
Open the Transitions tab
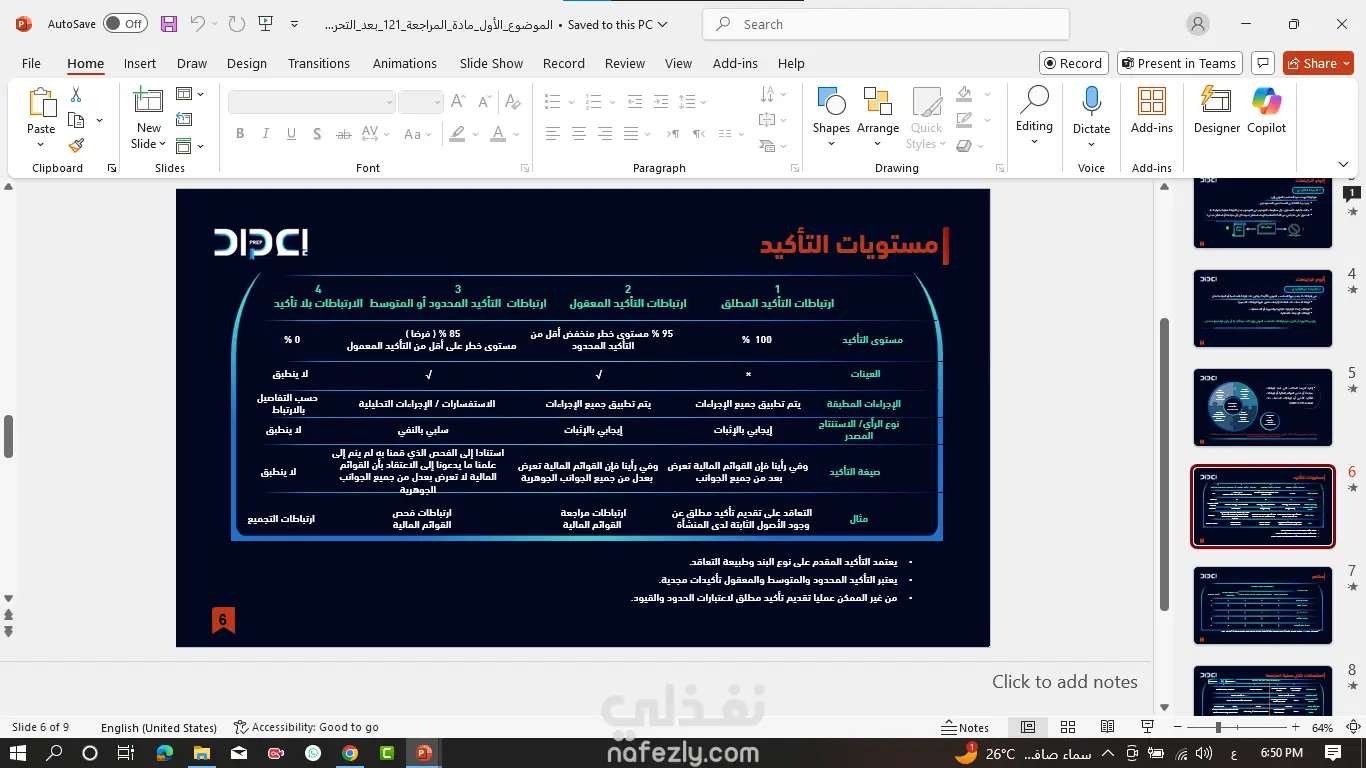[x=319, y=63]
